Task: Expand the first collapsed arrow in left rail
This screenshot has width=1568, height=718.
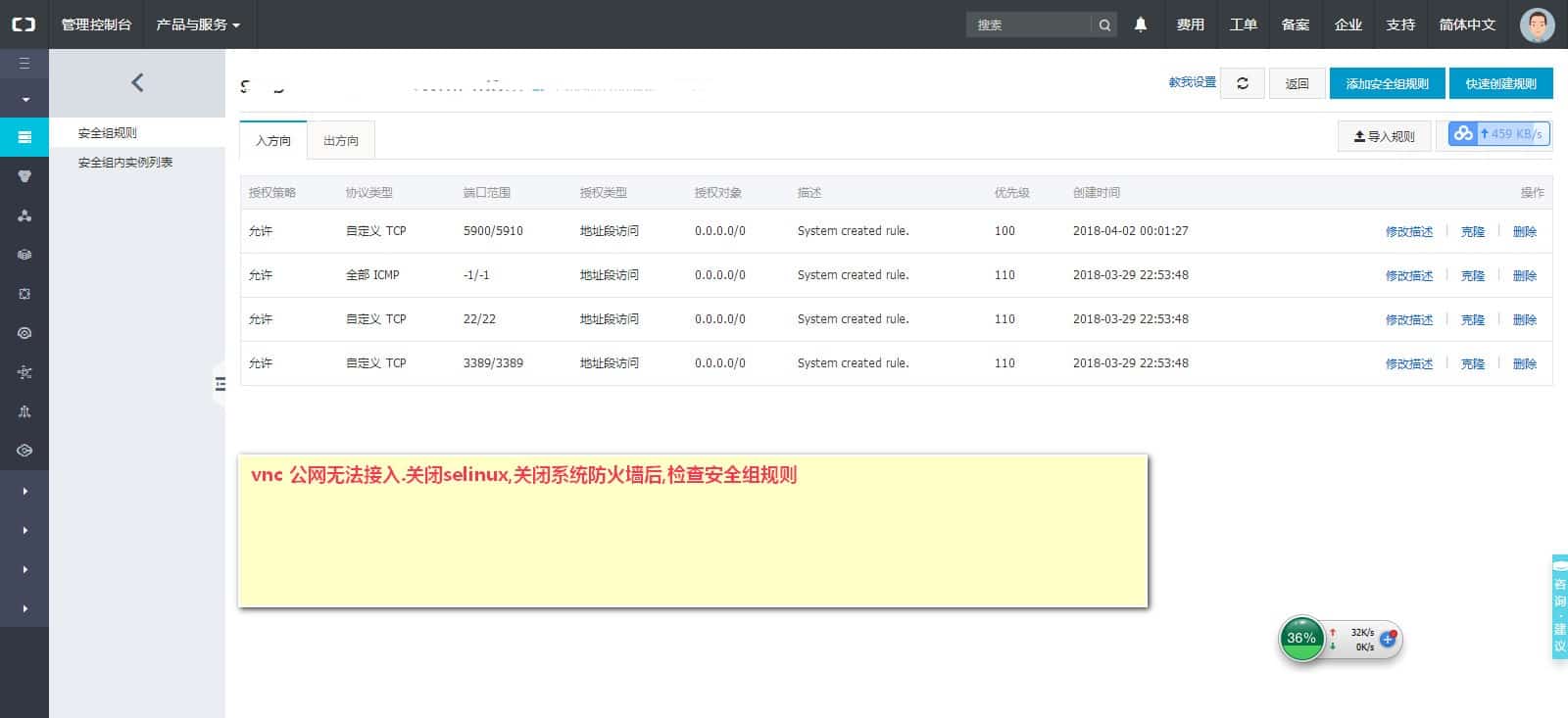Action: click(24, 491)
